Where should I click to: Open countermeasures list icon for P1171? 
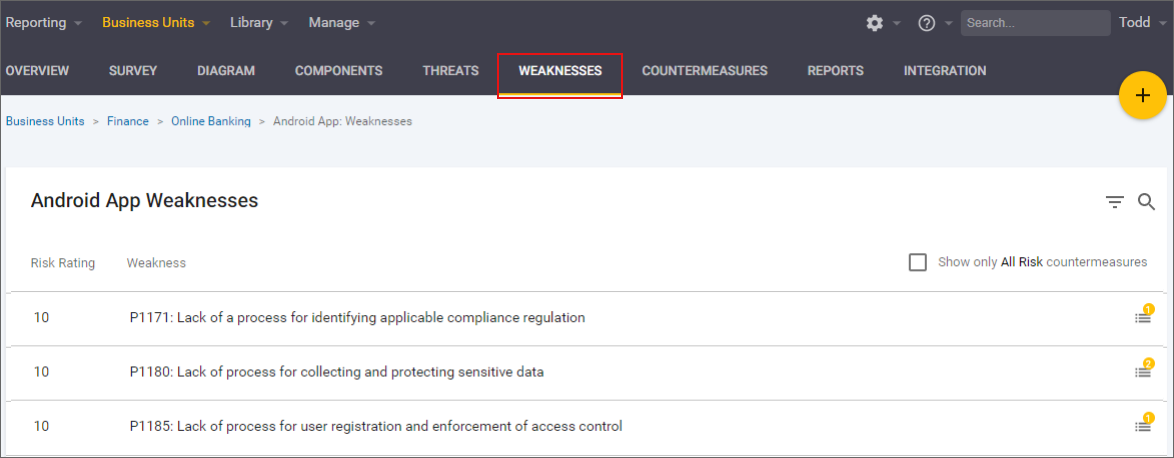(1142, 317)
